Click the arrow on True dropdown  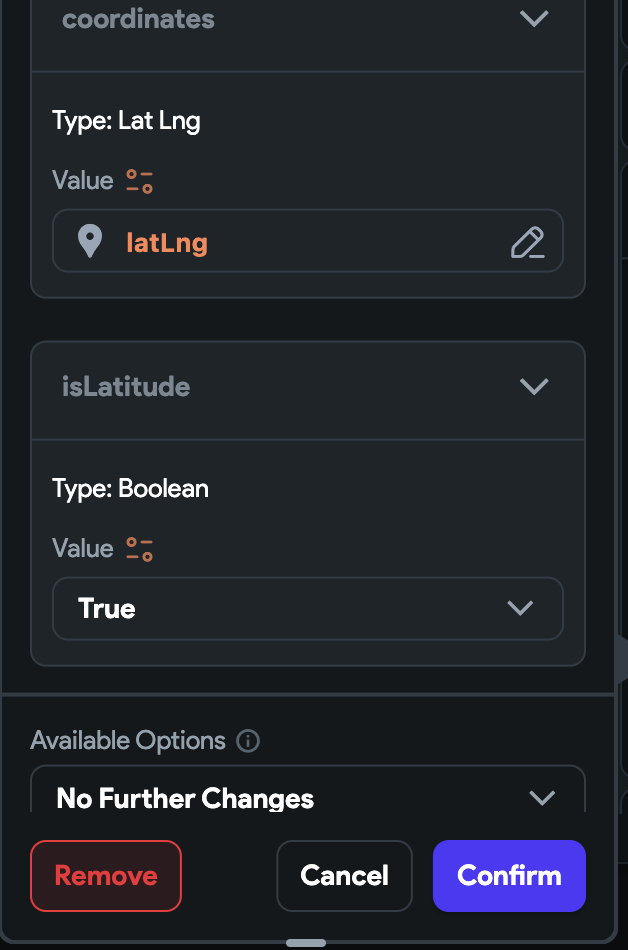click(519, 608)
